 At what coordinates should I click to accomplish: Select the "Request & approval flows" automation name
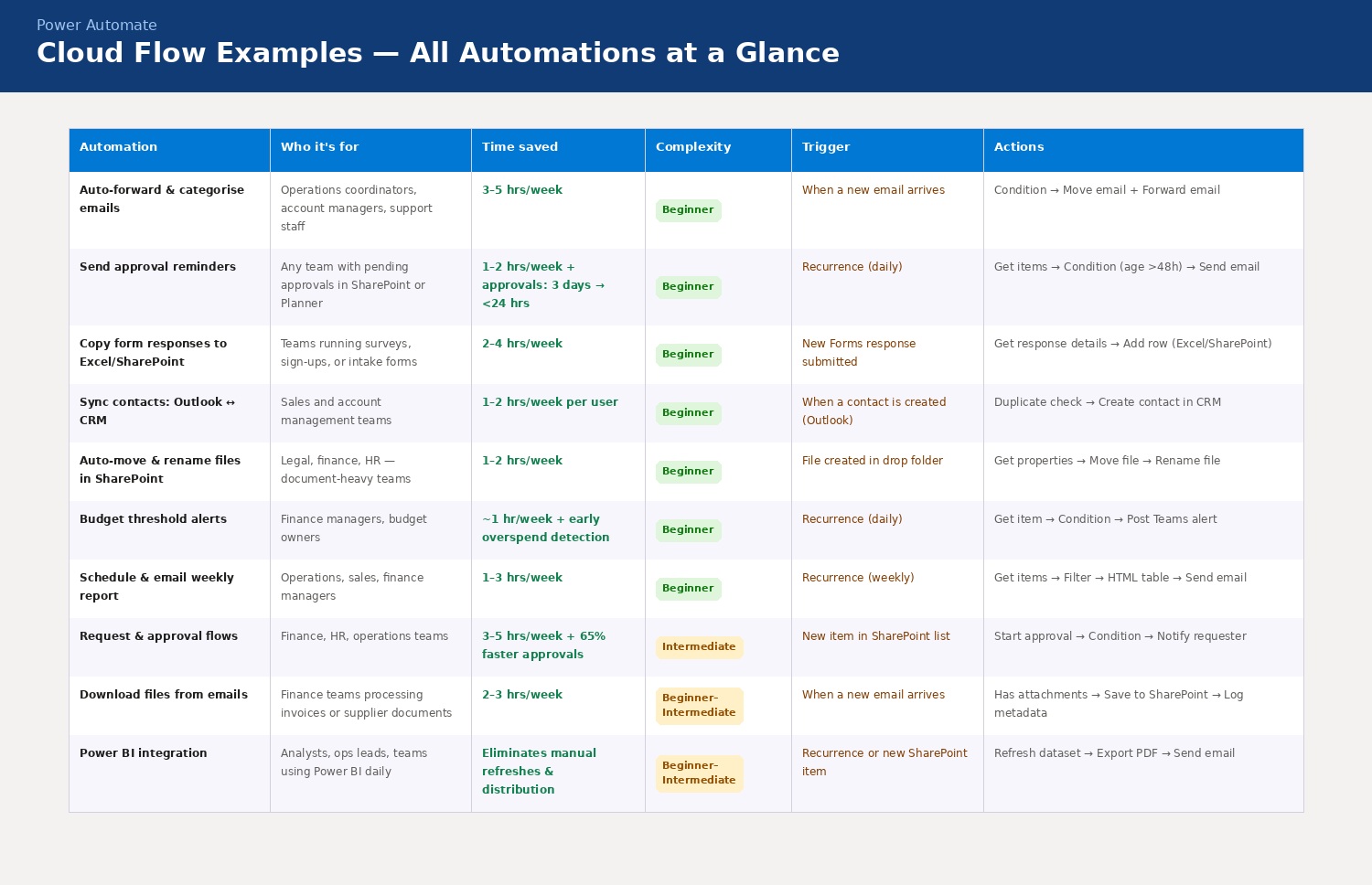click(158, 636)
